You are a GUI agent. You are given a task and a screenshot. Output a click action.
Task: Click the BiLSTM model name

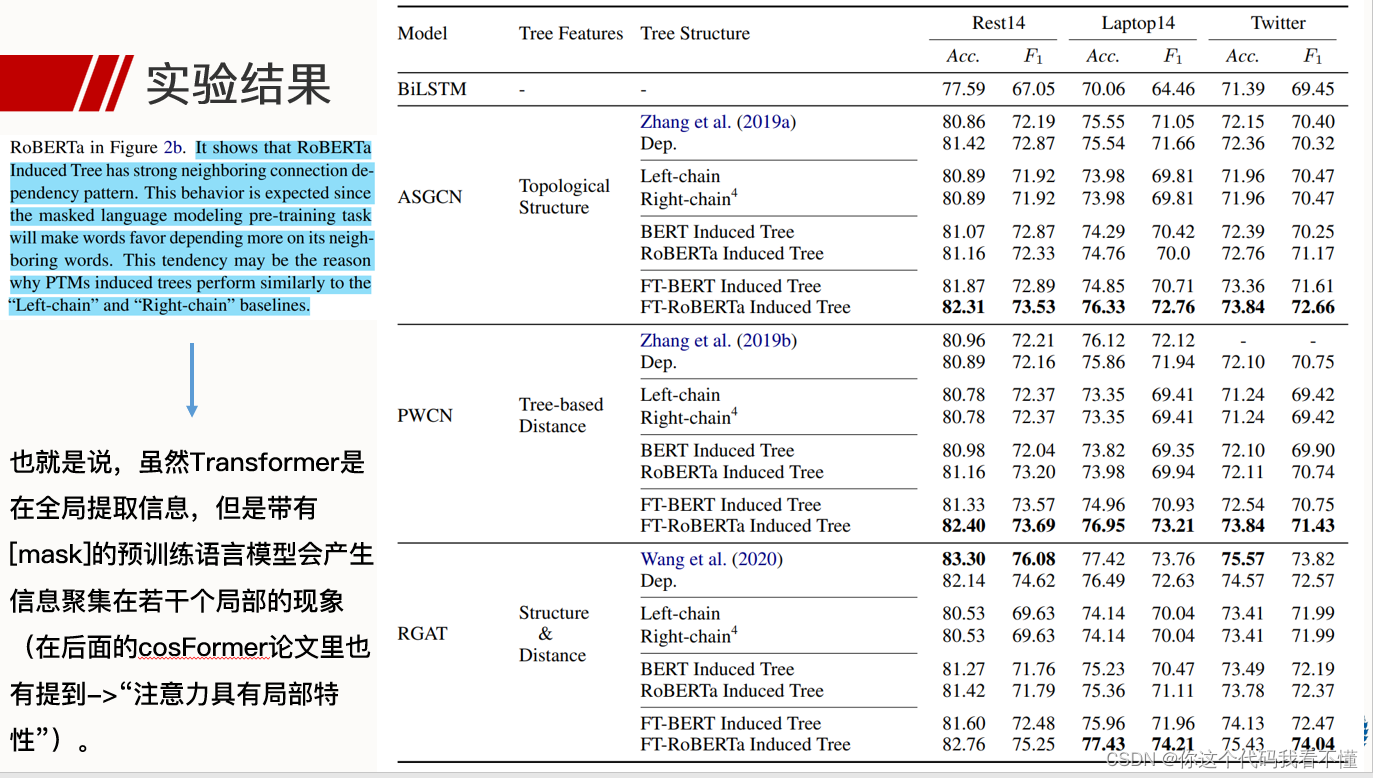pos(432,89)
